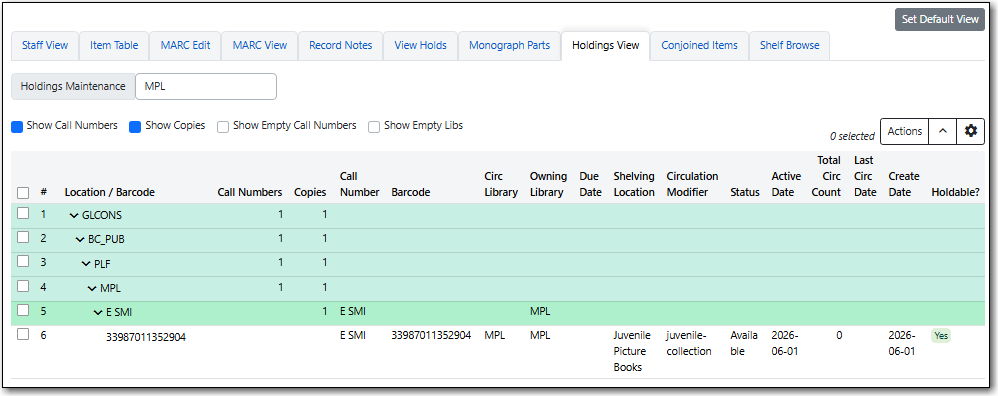The height and width of the screenshot is (396, 998).
Task: Select row 6 barcode item checkbox
Action: click(x=23, y=334)
